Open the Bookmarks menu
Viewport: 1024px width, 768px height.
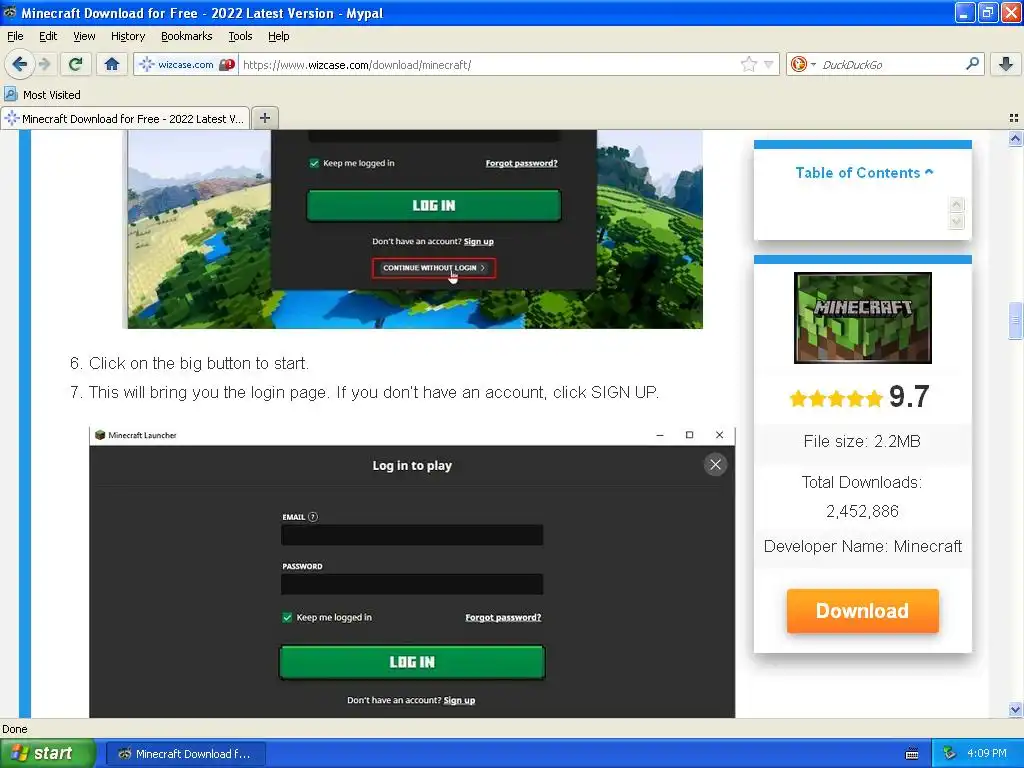[x=186, y=36]
